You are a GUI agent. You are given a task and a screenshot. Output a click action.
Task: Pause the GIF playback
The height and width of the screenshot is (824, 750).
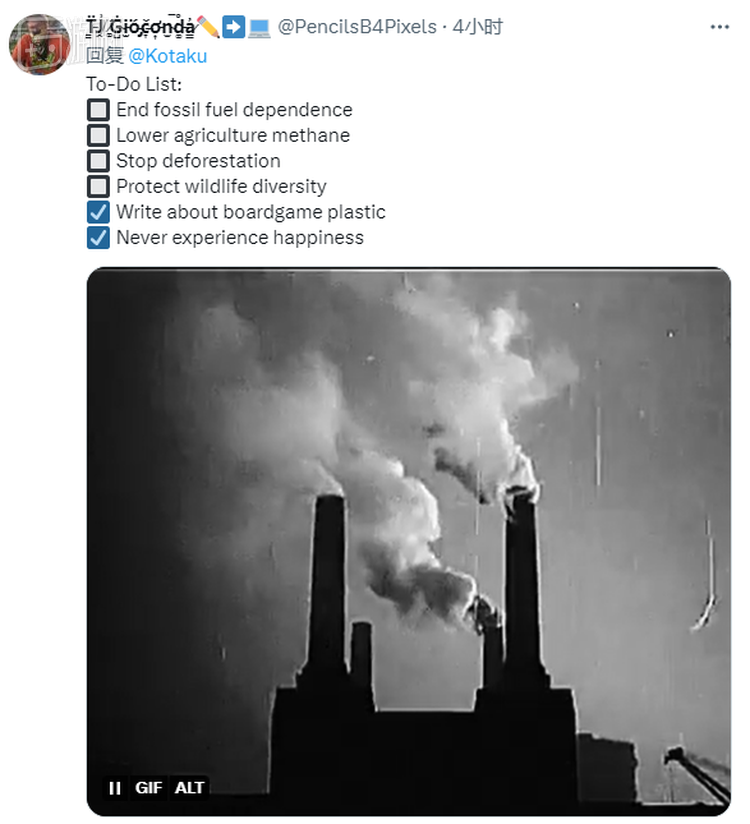115,788
